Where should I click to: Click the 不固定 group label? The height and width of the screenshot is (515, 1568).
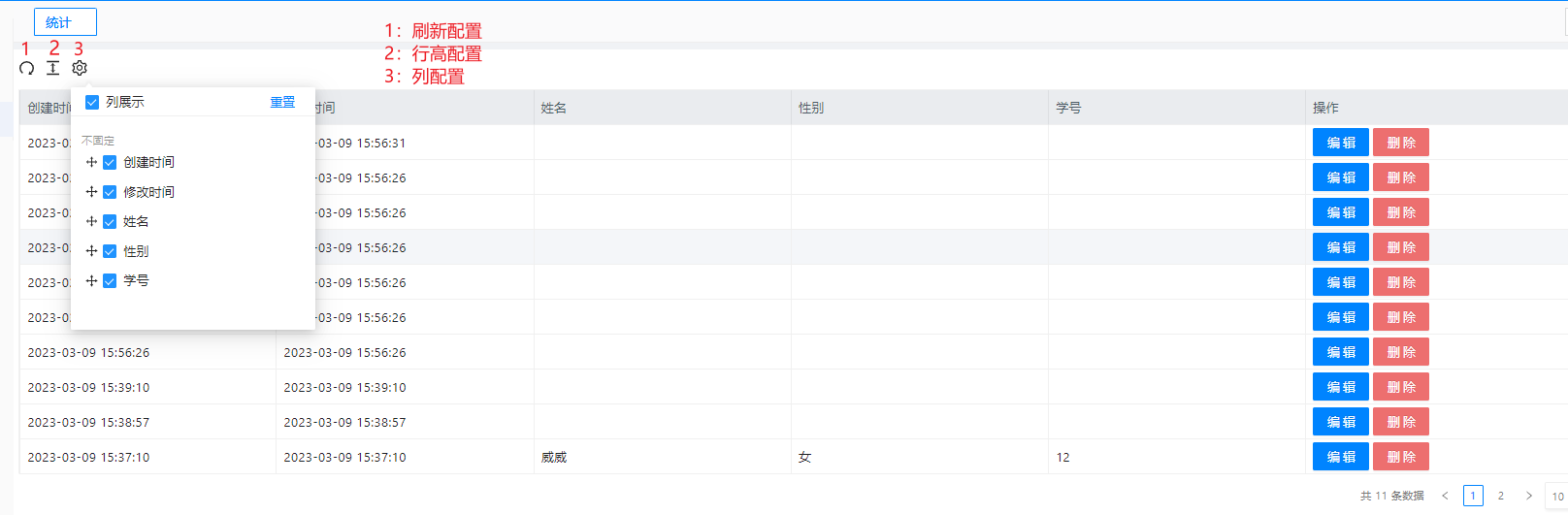98,141
